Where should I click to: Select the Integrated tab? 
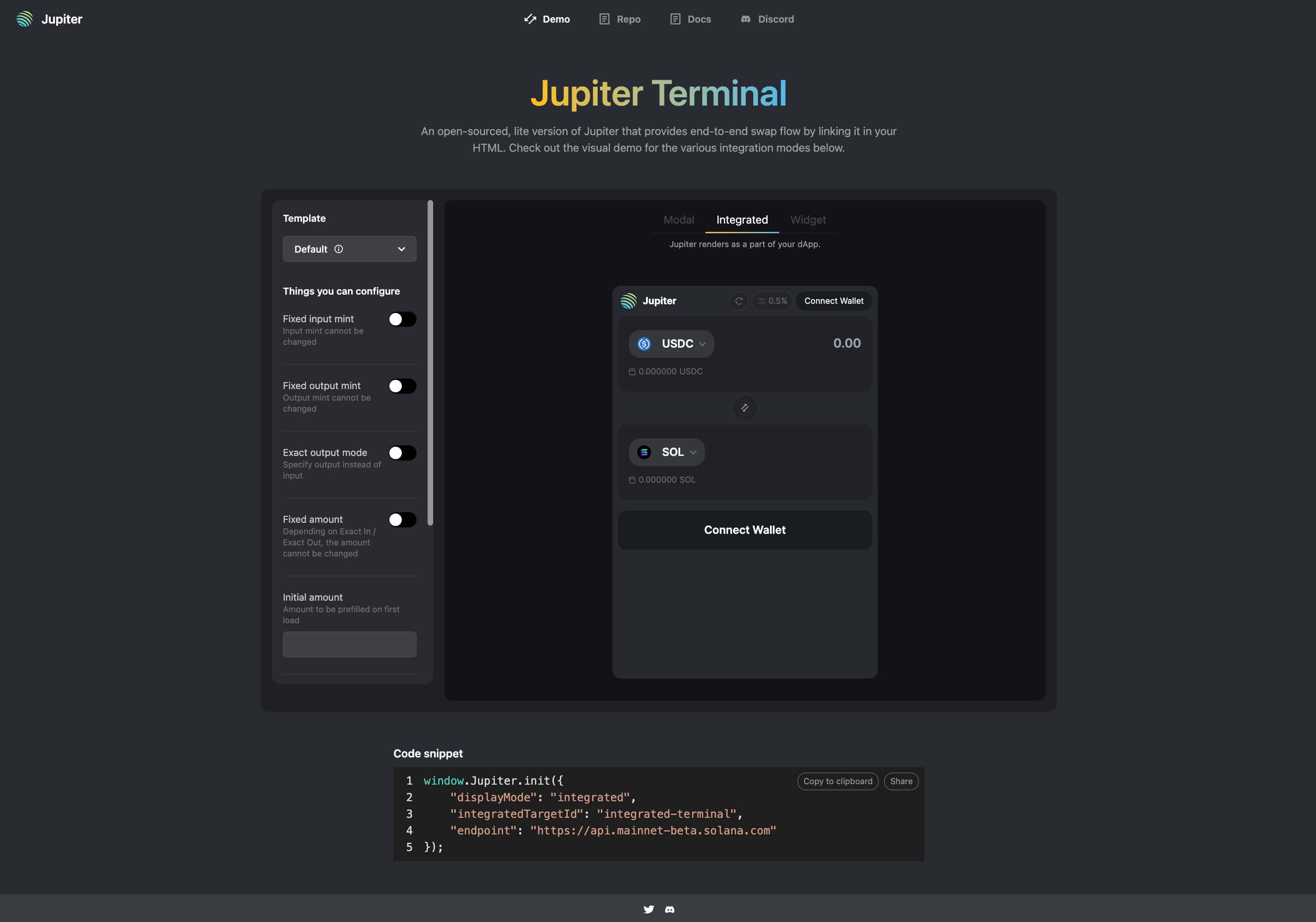[742, 219]
